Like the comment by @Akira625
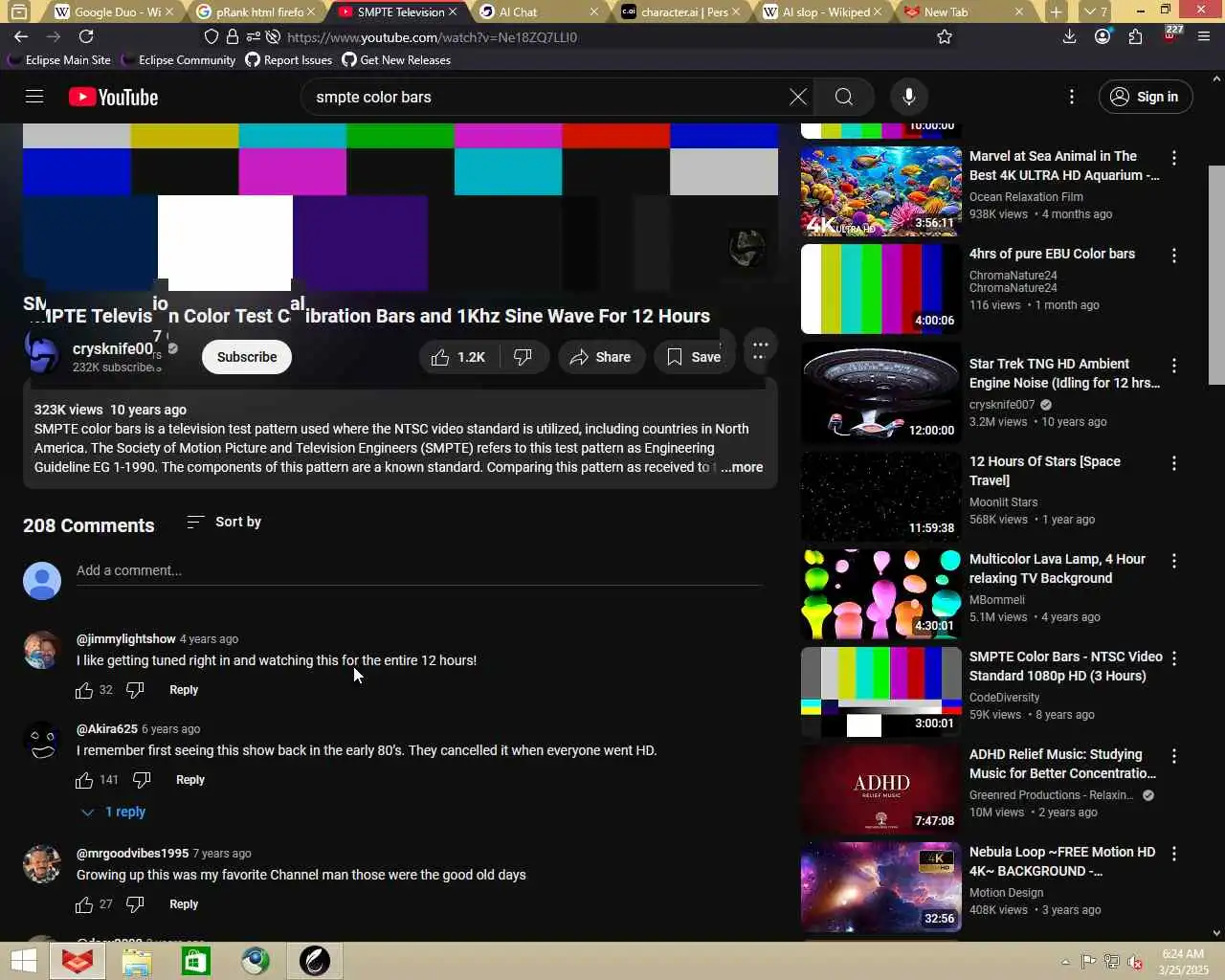This screenshot has height=980, width=1225. (84, 780)
